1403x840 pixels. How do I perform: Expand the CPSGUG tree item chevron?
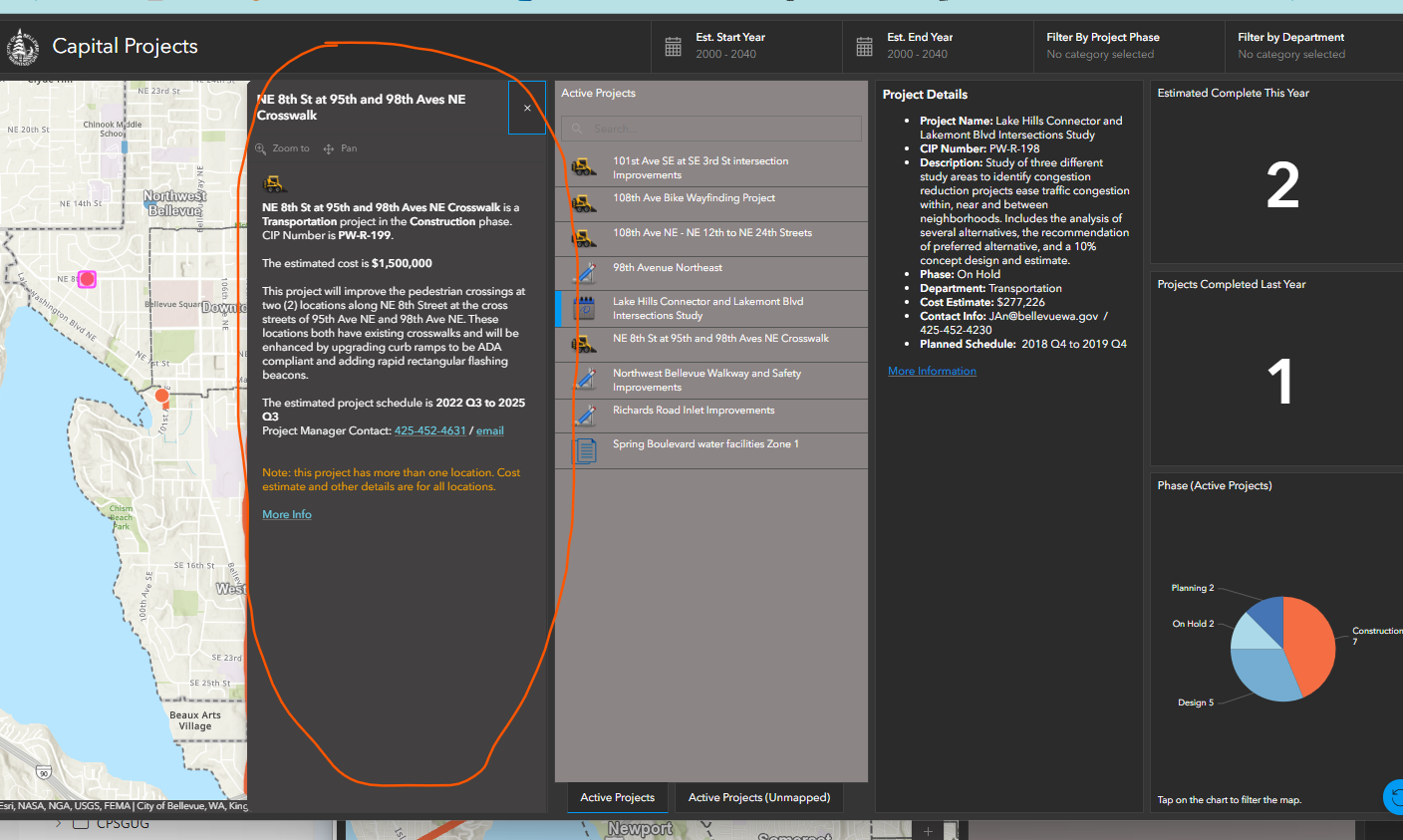point(58,824)
